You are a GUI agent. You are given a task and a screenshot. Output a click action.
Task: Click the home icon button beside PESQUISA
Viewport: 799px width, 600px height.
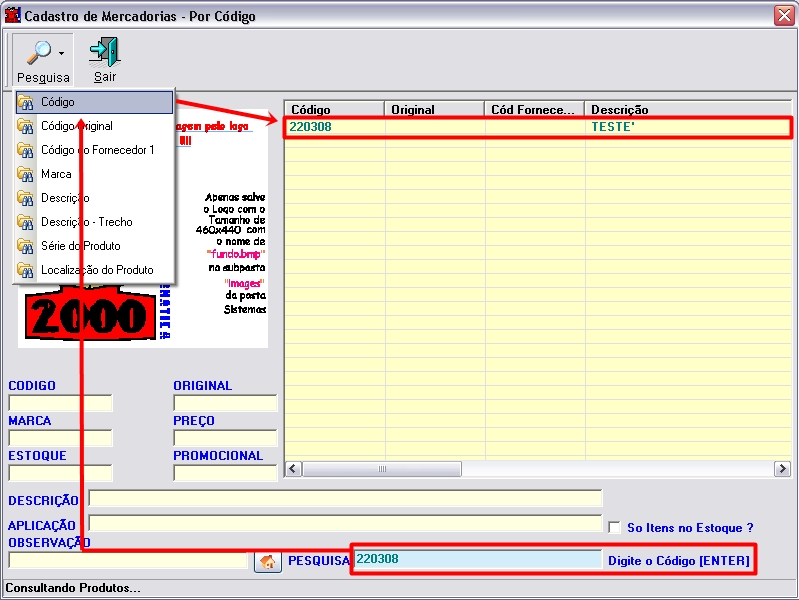coord(267,562)
